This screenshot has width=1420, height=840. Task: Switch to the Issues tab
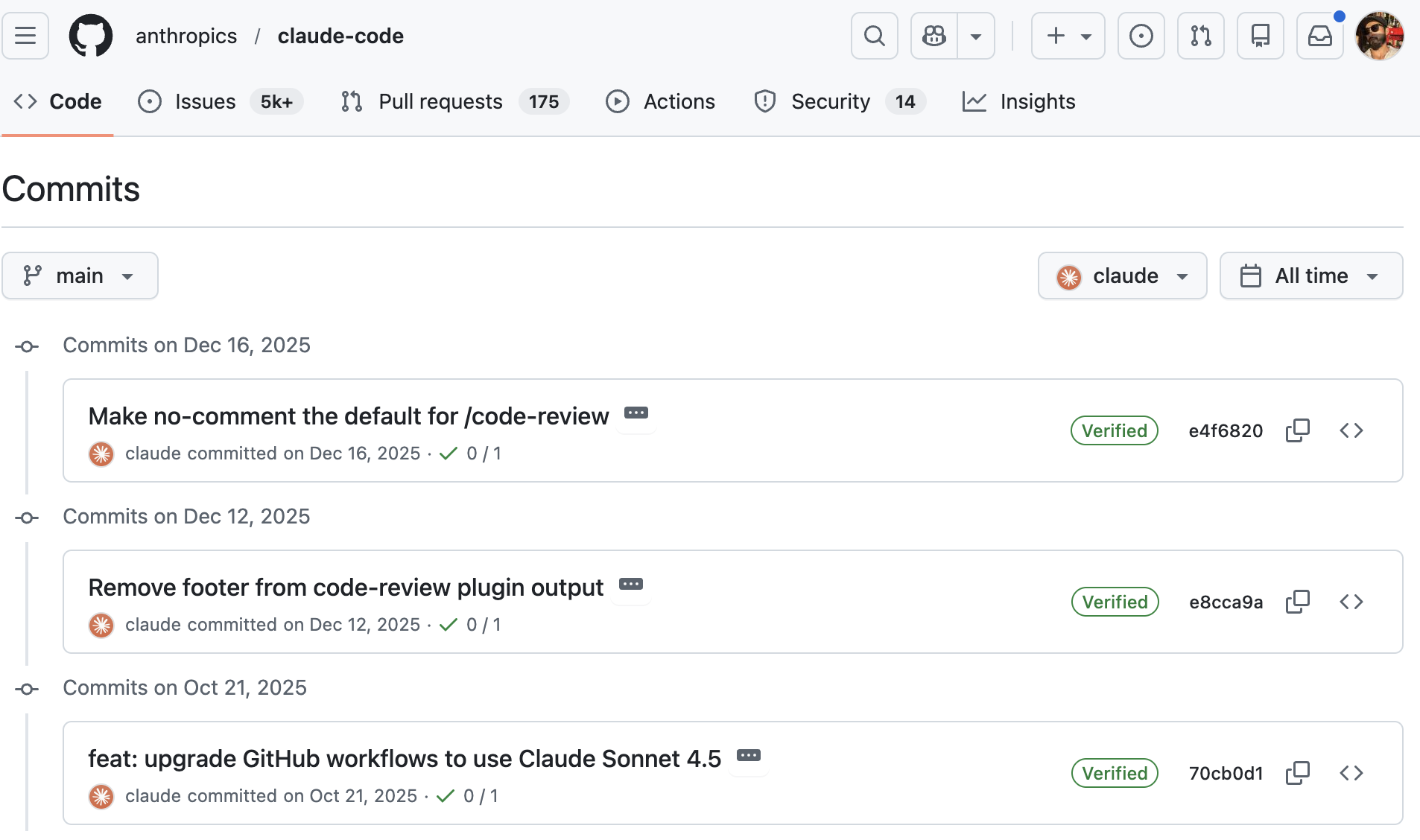(x=205, y=101)
